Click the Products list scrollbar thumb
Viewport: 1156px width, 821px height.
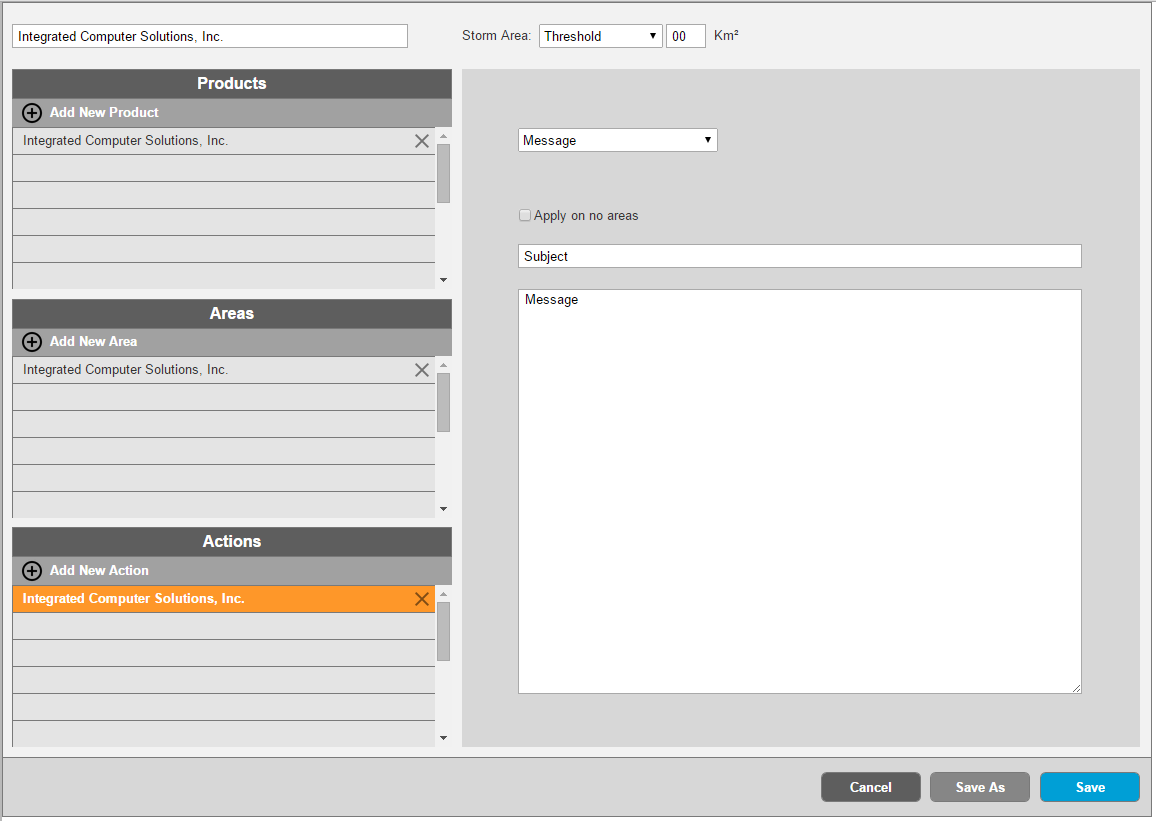coord(443,173)
